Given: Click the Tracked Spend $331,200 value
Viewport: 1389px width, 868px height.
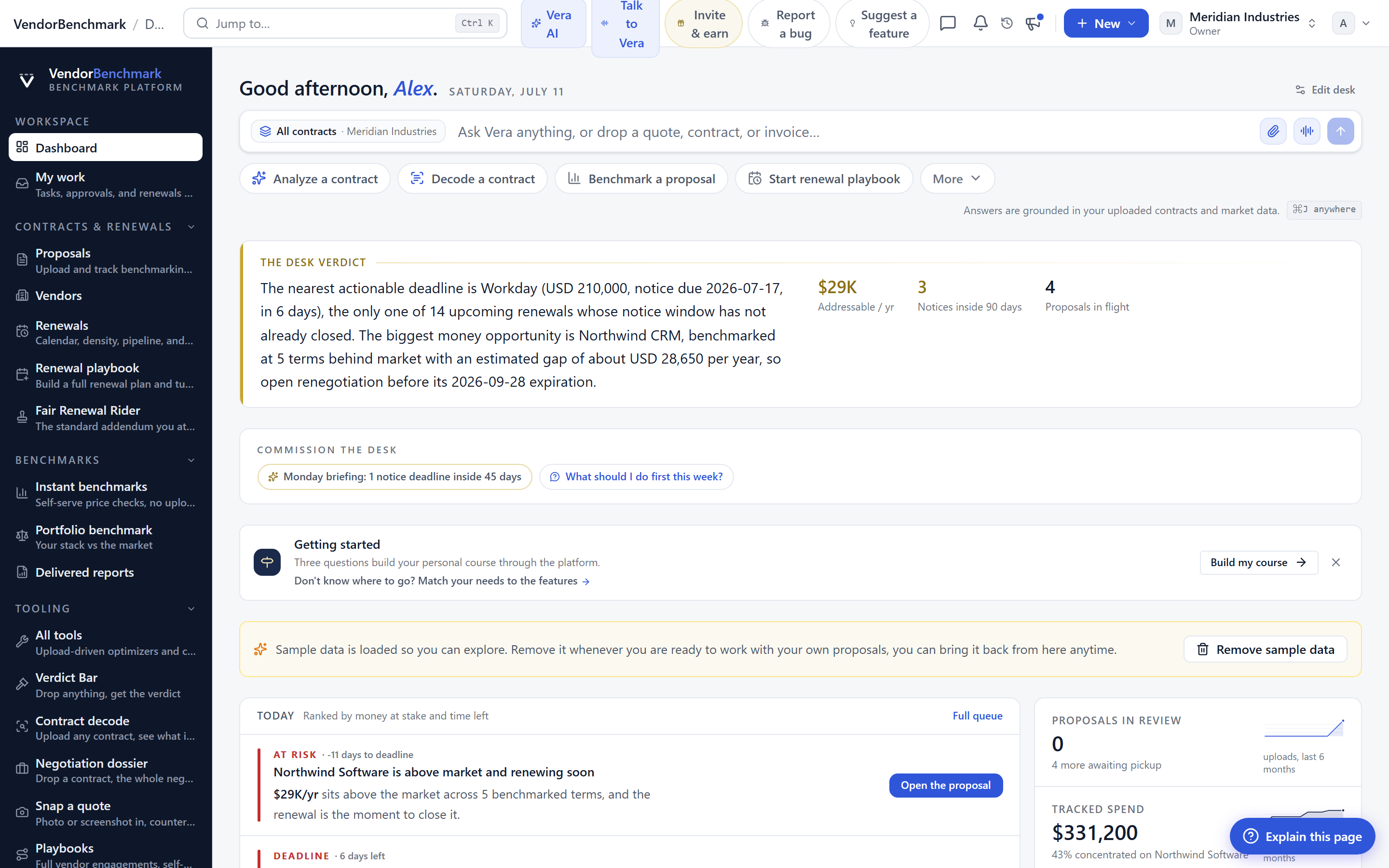Looking at the screenshot, I should (x=1094, y=832).
